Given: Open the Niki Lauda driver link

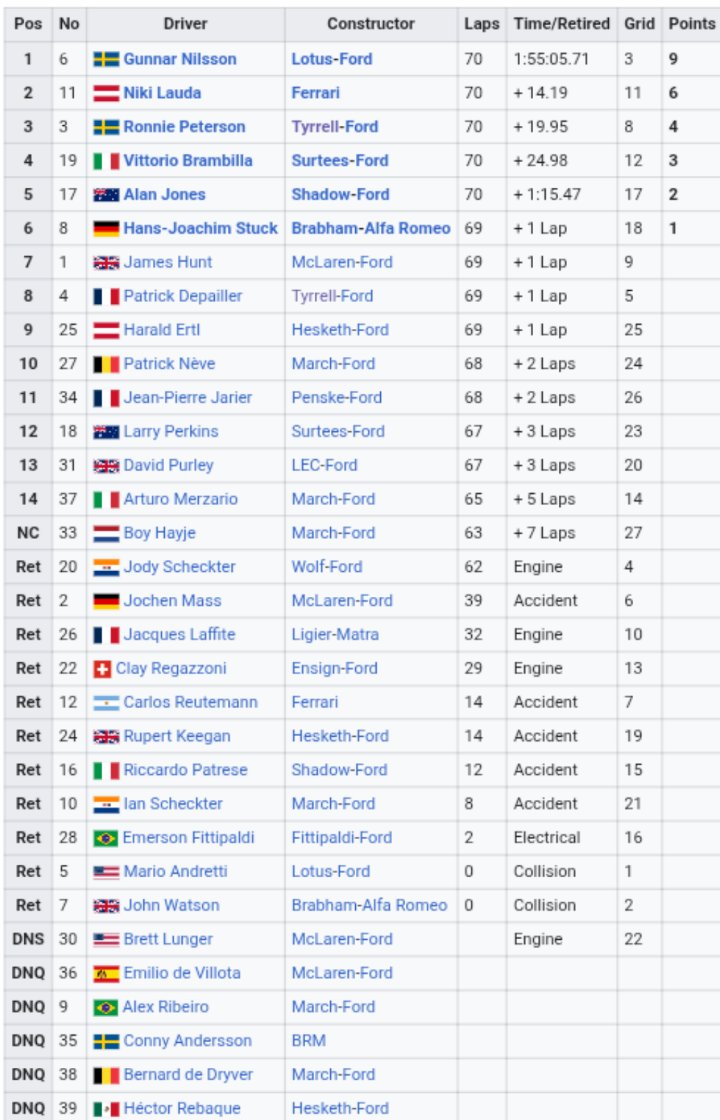Looking at the screenshot, I should point(162,93).
